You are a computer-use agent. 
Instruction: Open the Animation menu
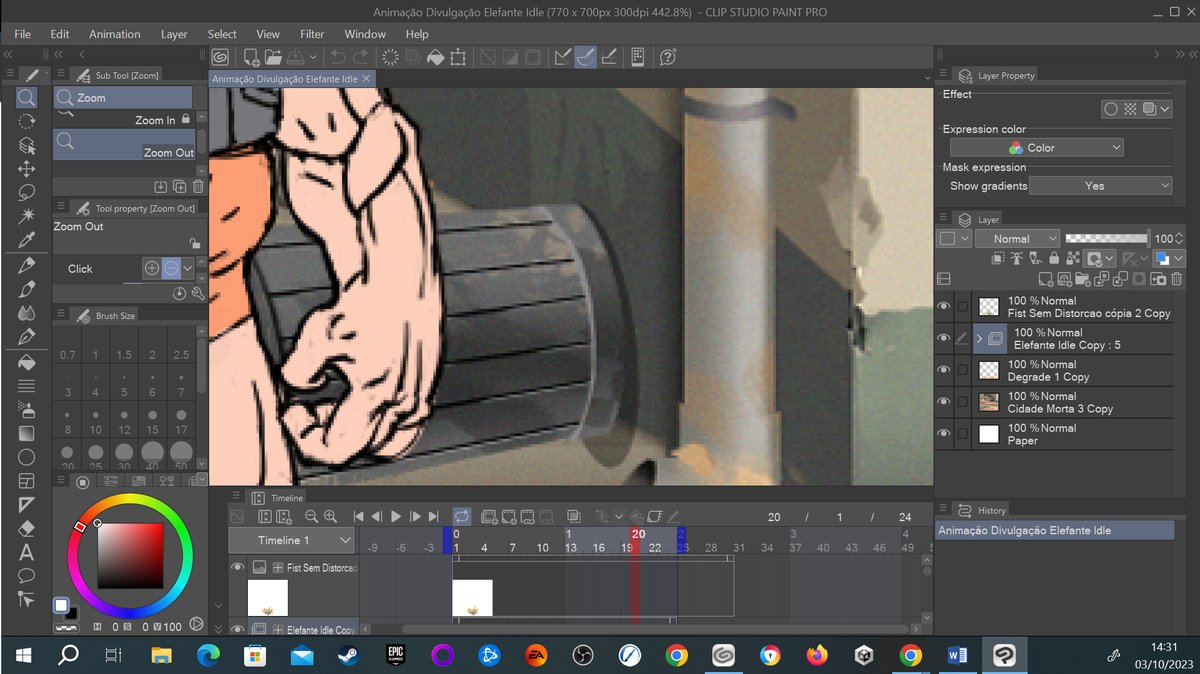(x=115, y=34)
